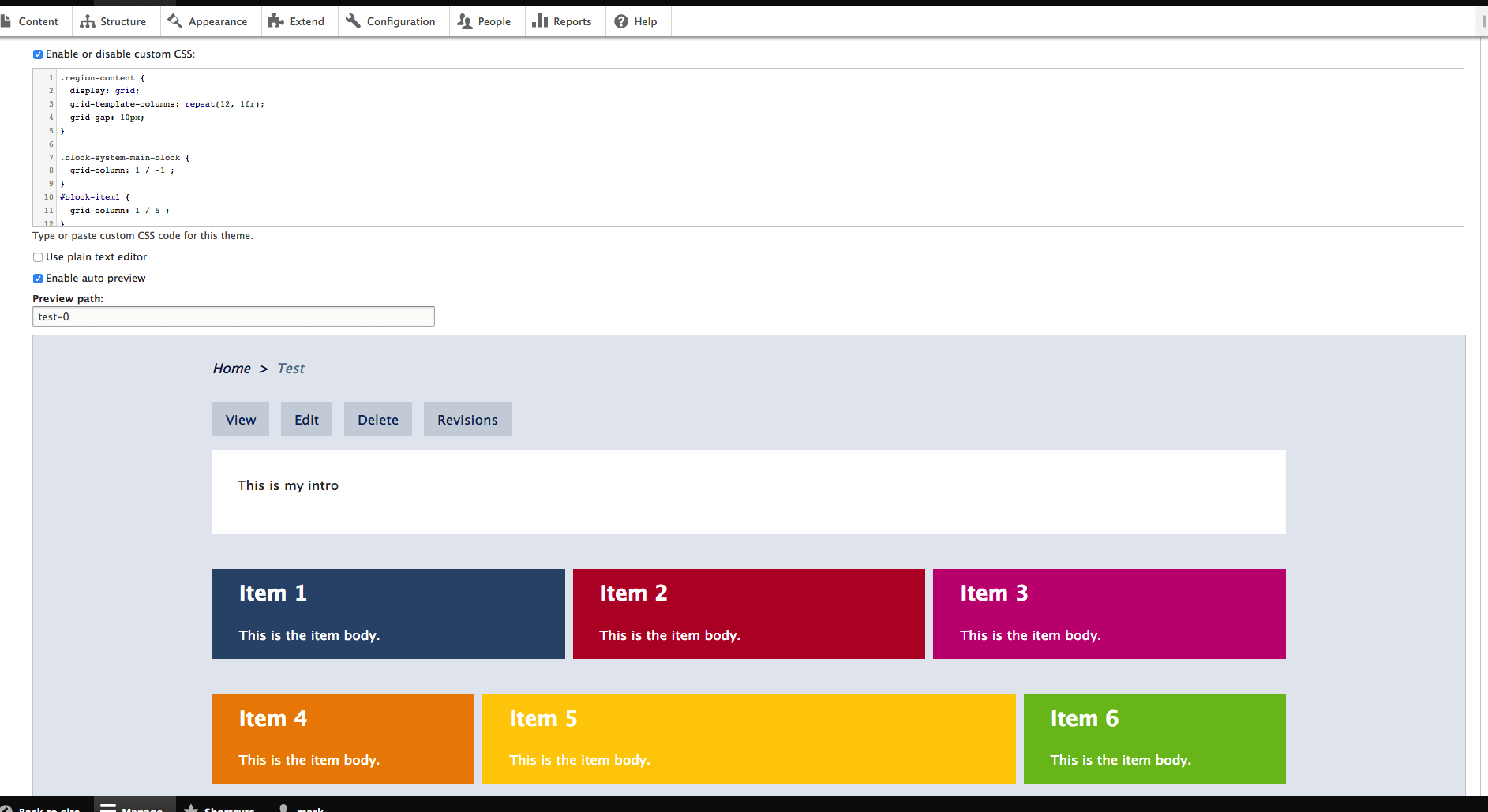Enable the Use plain text editor checkbox
Screen dimensions: 1488x812
point(38,257)
